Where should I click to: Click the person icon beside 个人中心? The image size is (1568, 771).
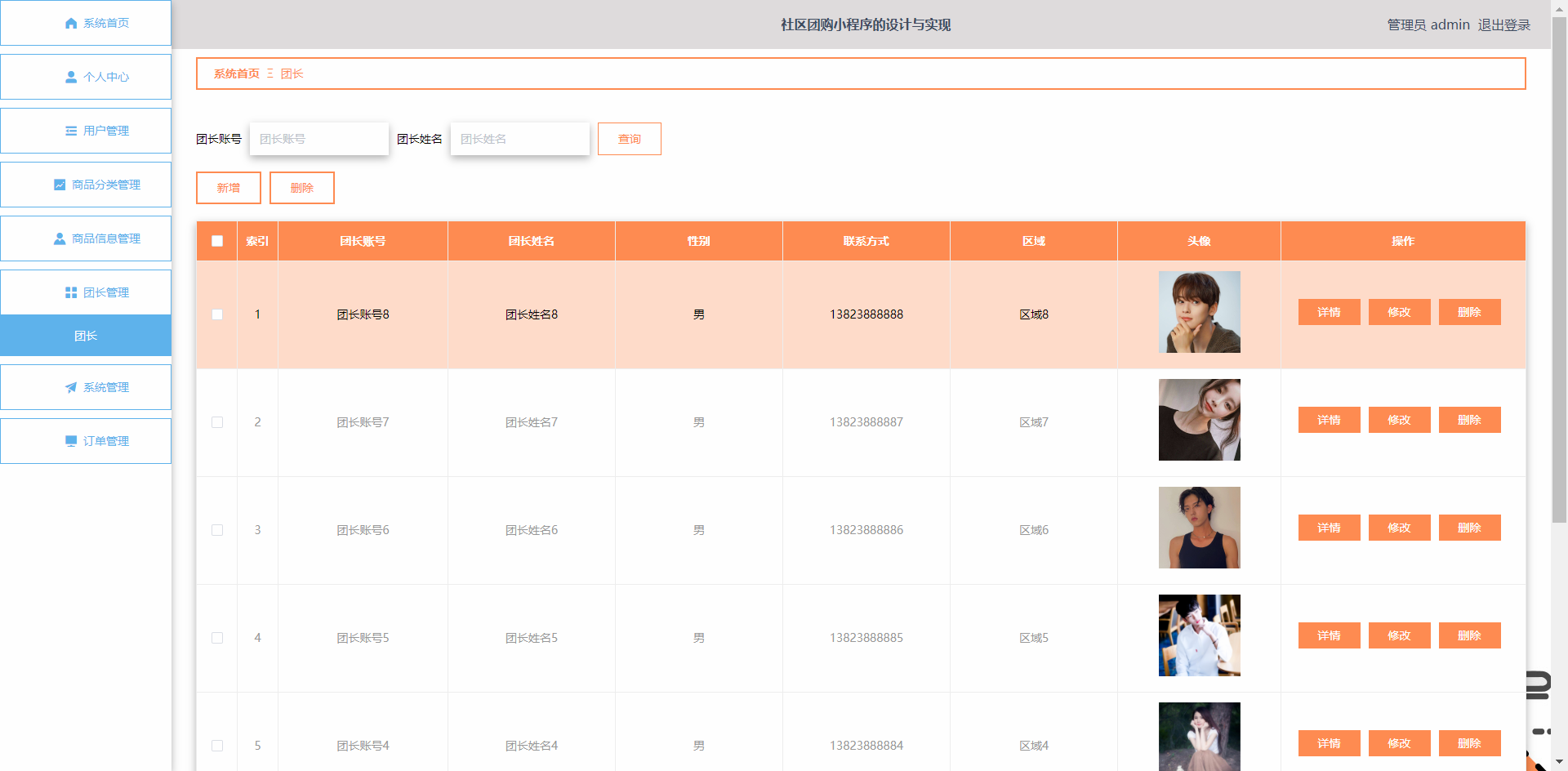71,78
